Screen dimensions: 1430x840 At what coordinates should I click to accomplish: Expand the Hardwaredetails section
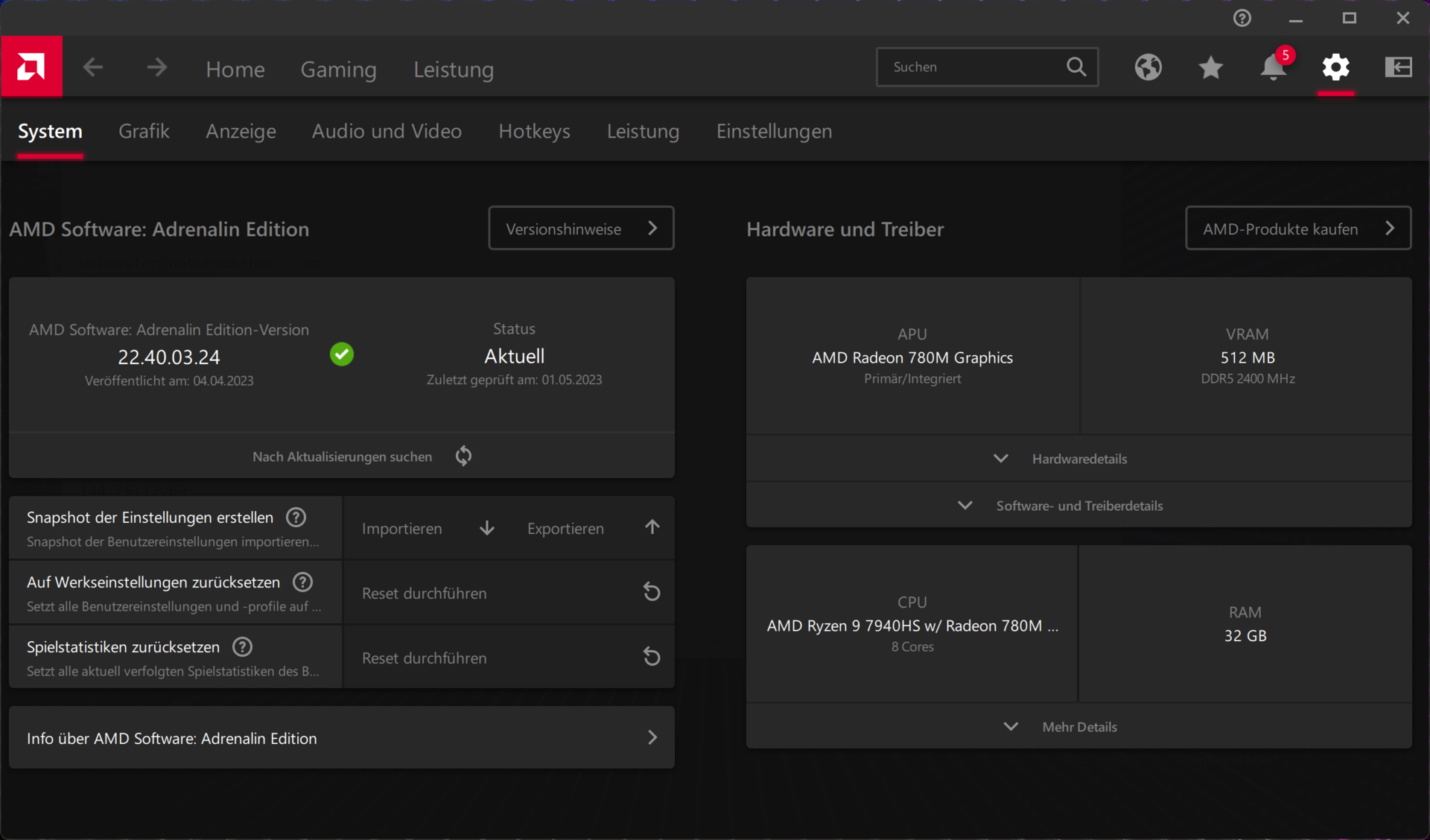1078,459
